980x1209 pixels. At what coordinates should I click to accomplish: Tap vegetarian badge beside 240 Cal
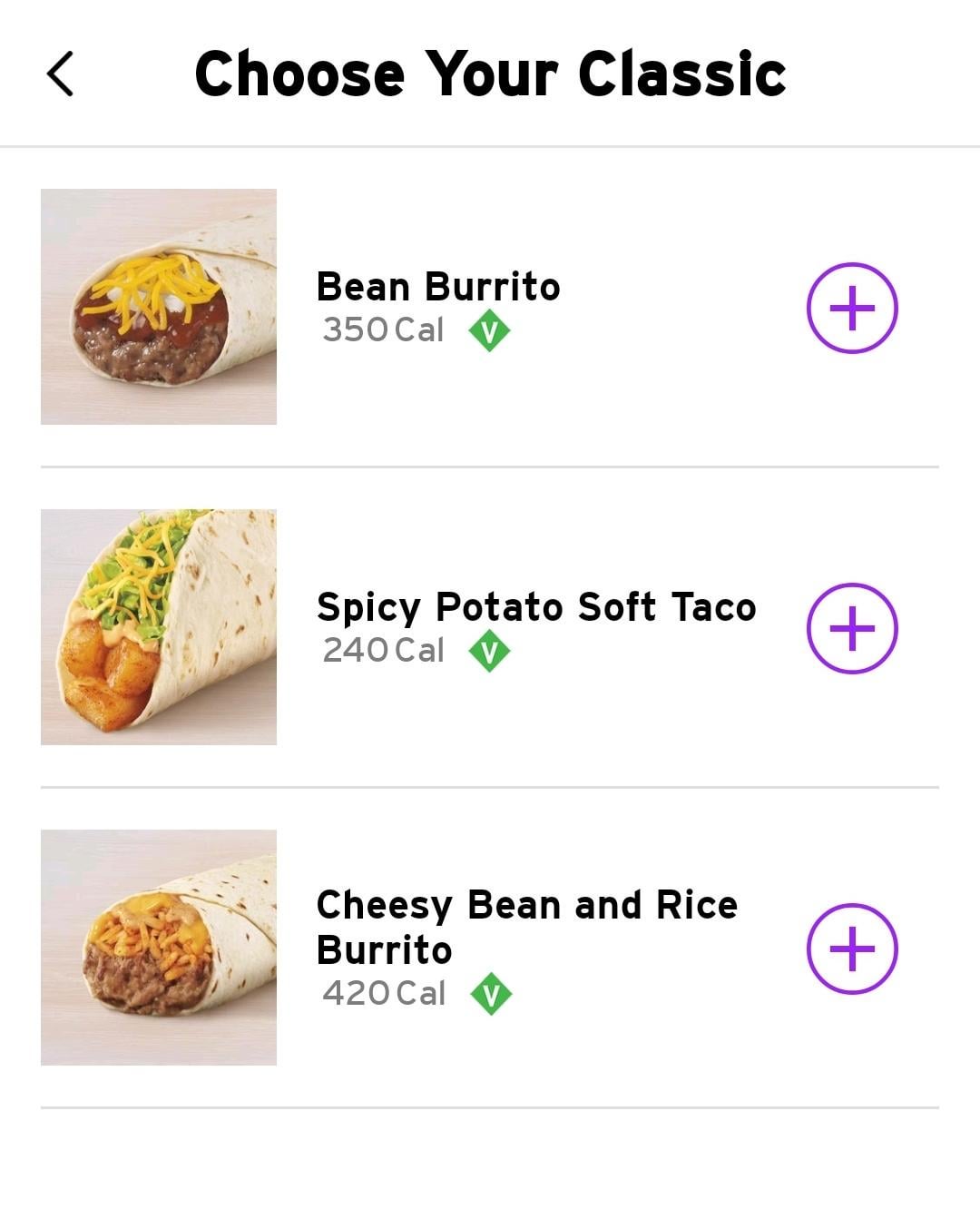pos(489,651)
